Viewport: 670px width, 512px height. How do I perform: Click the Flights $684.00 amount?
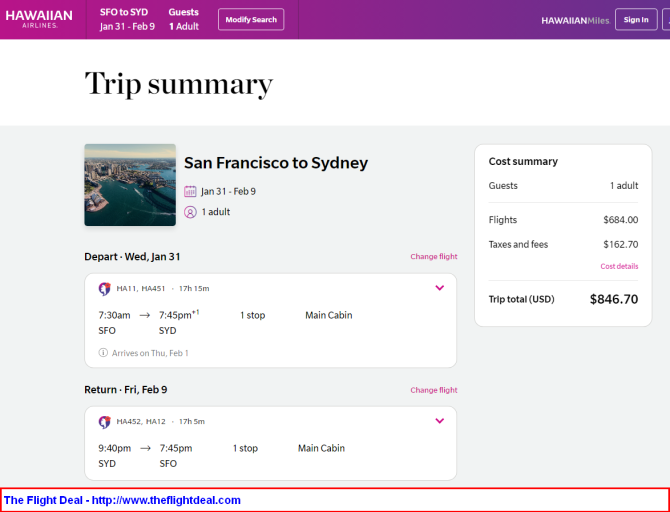tap(620, 220)
